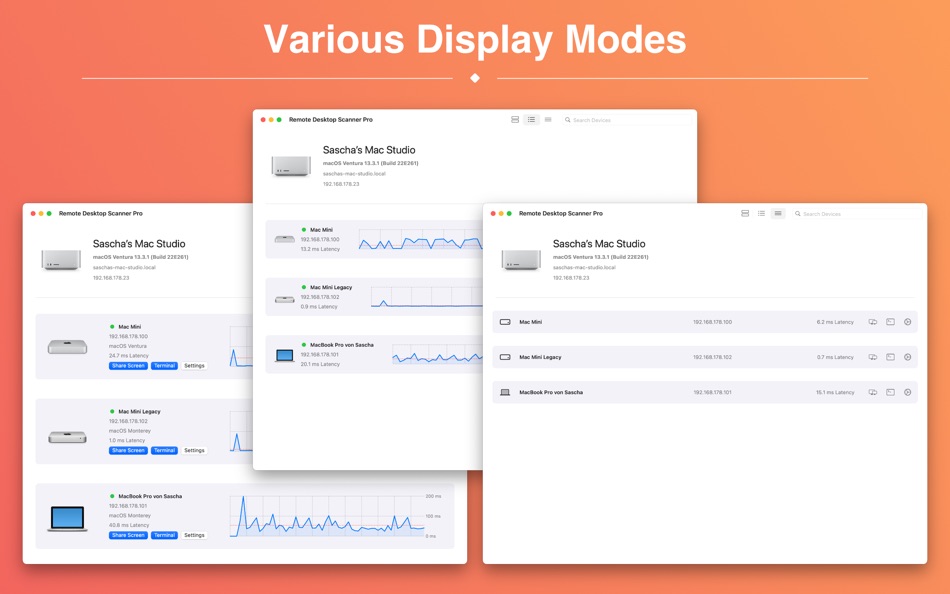Choose medium list view icon in middle graph-list window
The width and height of the screenshot is (950, 594).
[x=531, y=119]
